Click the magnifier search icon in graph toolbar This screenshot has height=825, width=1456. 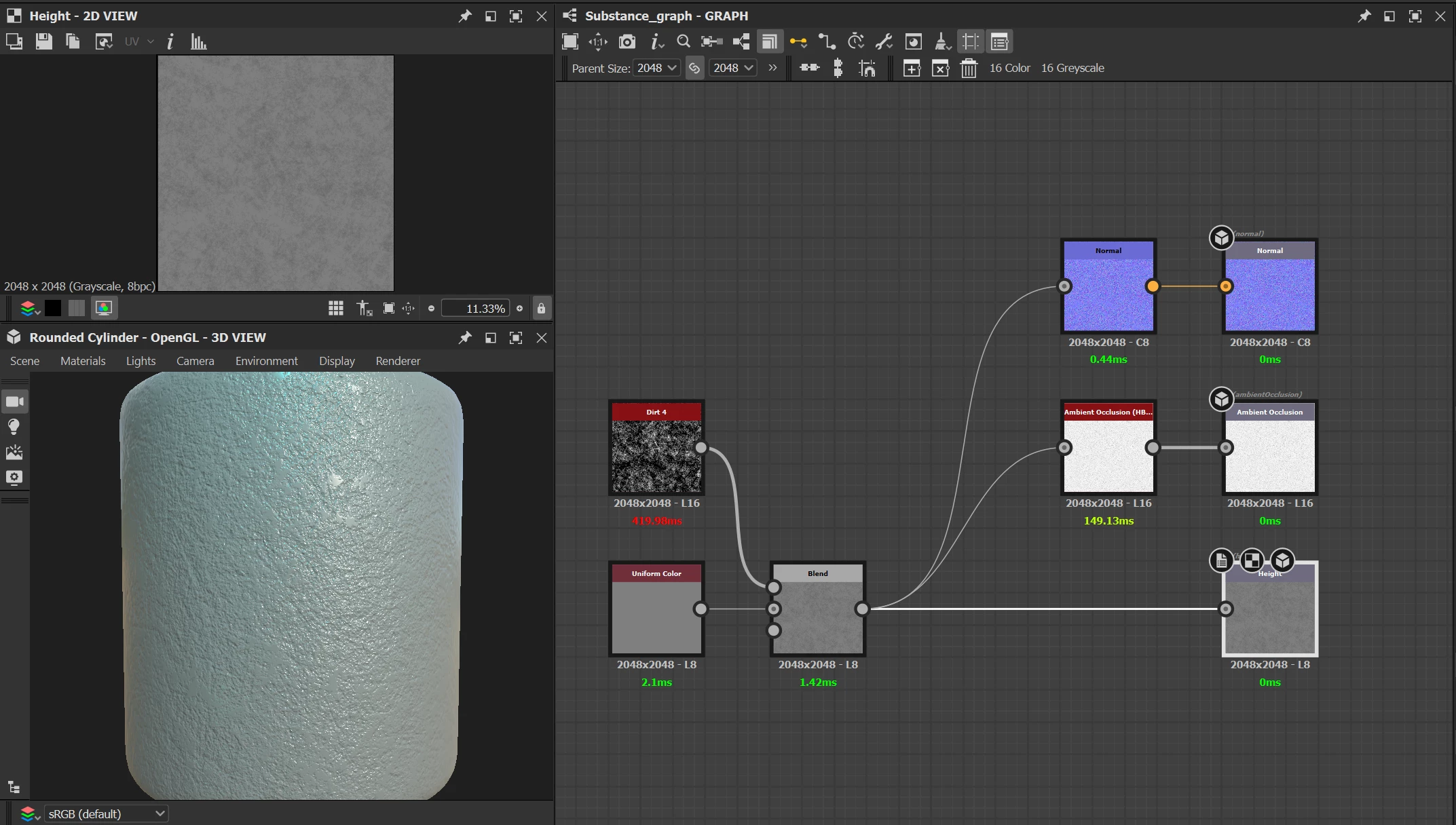[x=684, y=41]
